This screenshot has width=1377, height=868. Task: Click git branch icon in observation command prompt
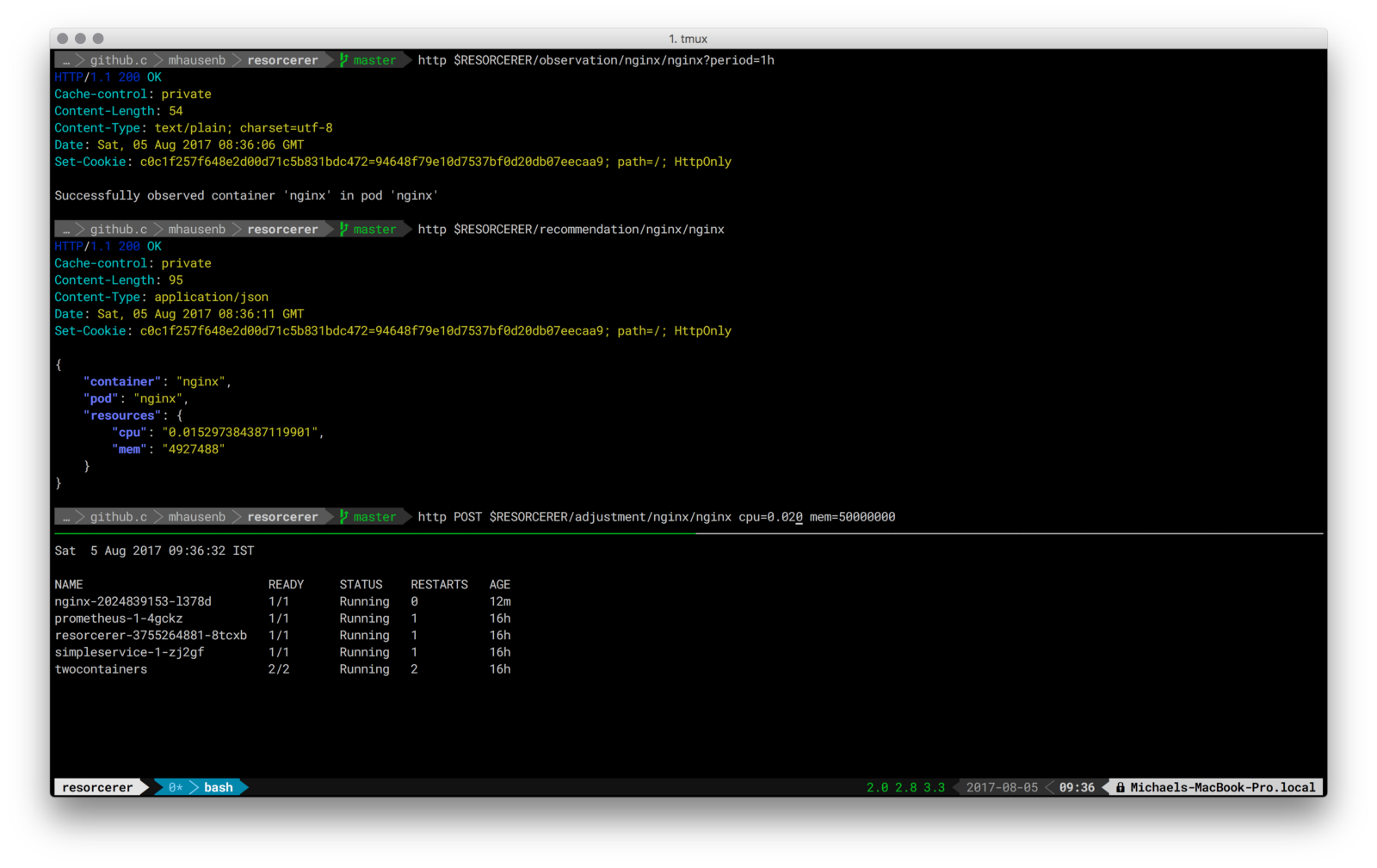pyautogui.click(x=344, y=60)
